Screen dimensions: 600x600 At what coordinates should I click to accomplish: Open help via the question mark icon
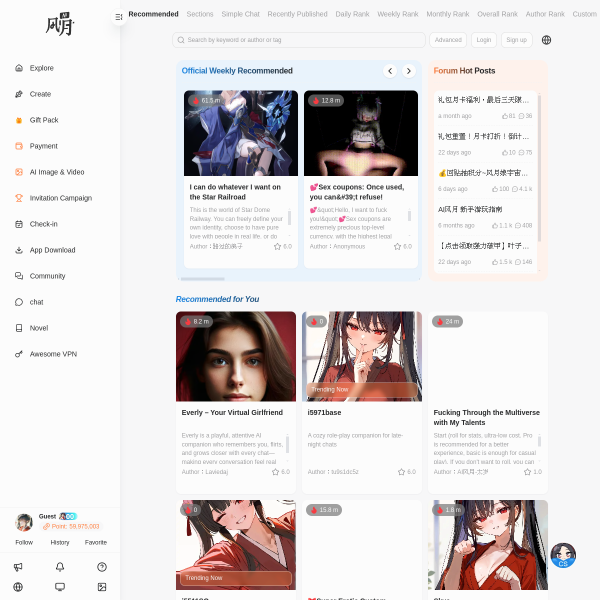tap(102, 567)
